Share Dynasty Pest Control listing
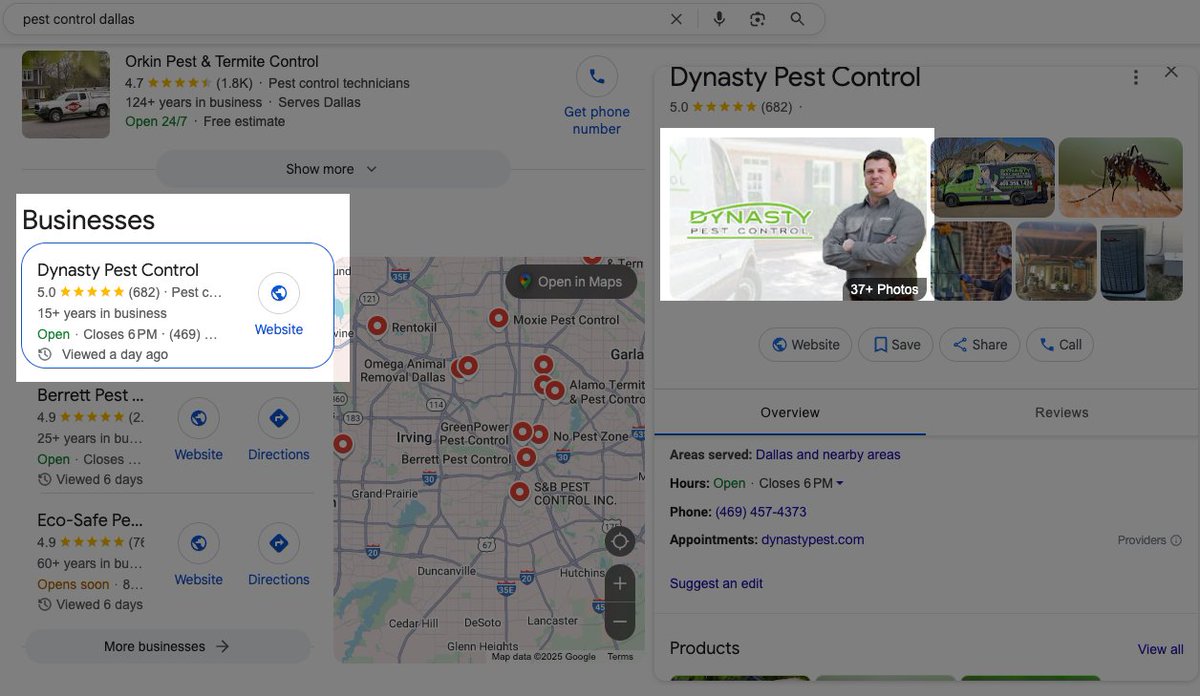 [980, 344]
